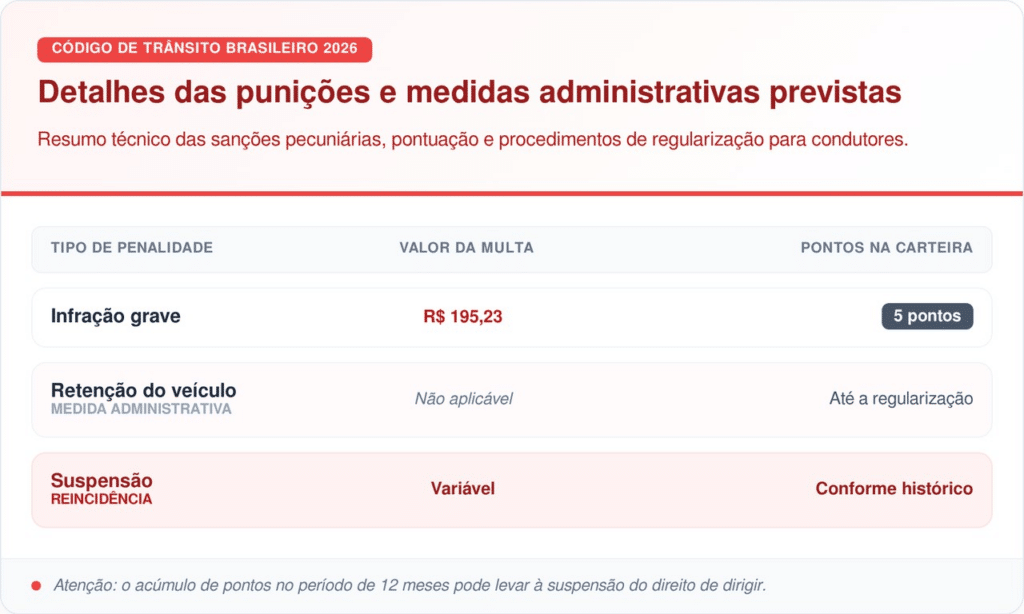Click the "Suspensão" row title
1024x614 pixels.
pos(102,480)
